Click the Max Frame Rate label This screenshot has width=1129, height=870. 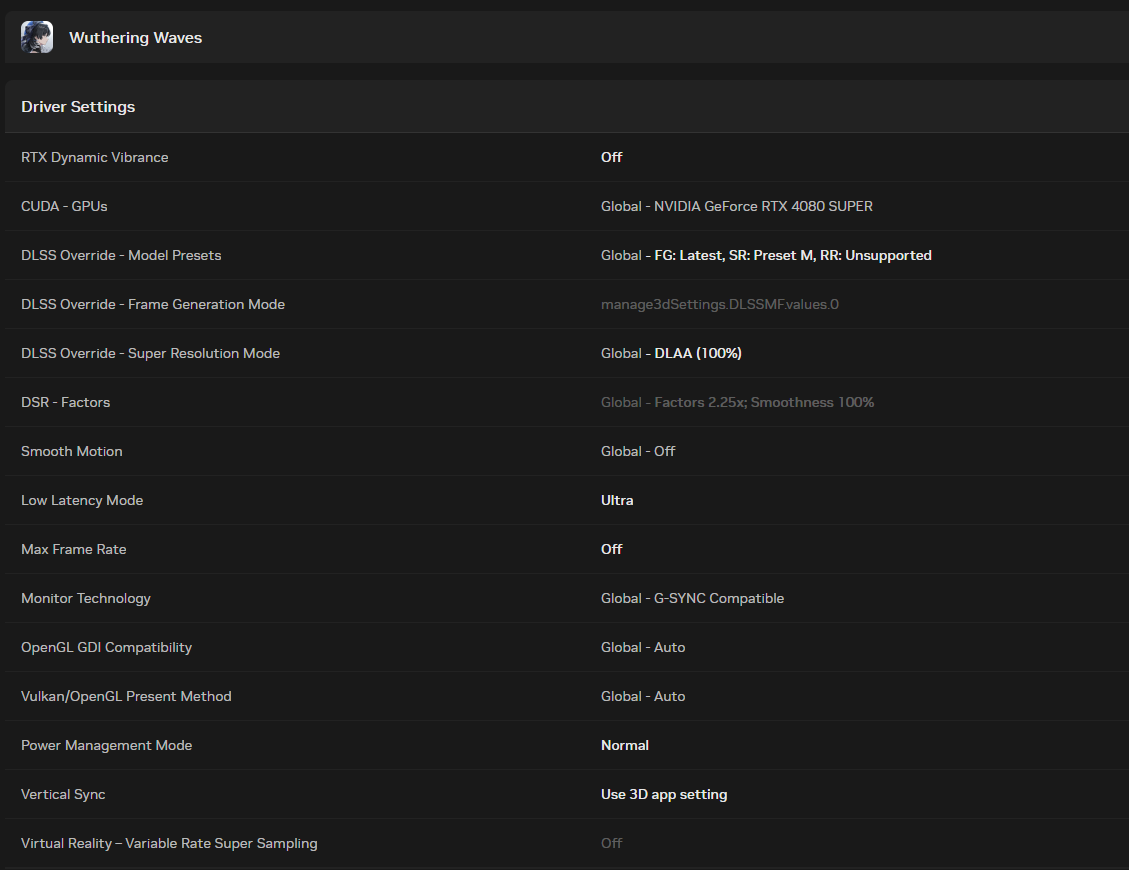[73, 549]
